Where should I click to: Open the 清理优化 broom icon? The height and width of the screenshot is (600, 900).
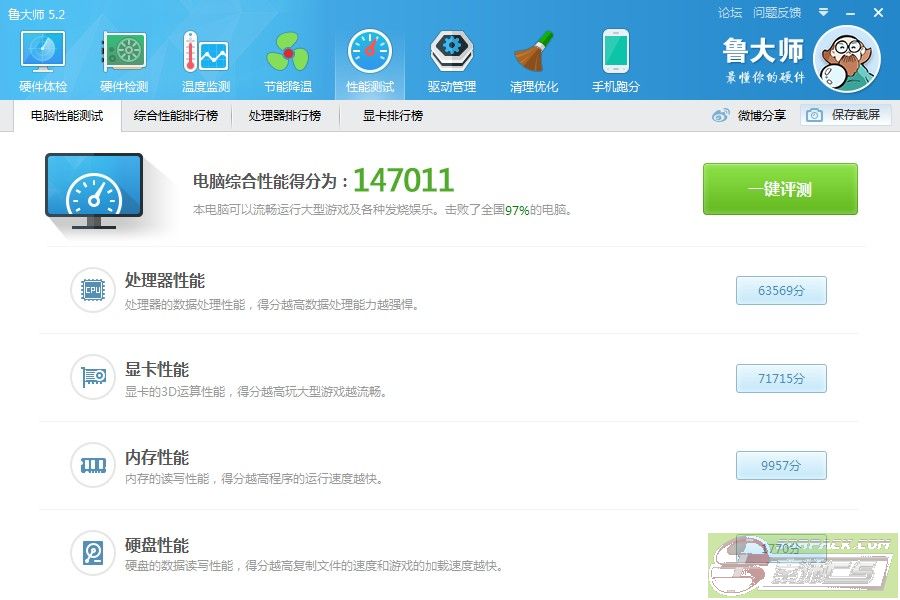tap(534, 52)
